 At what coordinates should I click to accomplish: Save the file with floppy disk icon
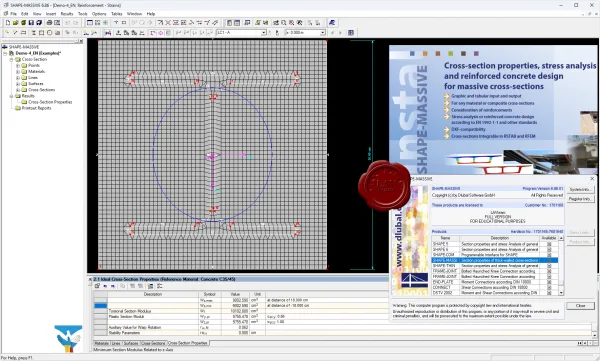tap(31, 23)
